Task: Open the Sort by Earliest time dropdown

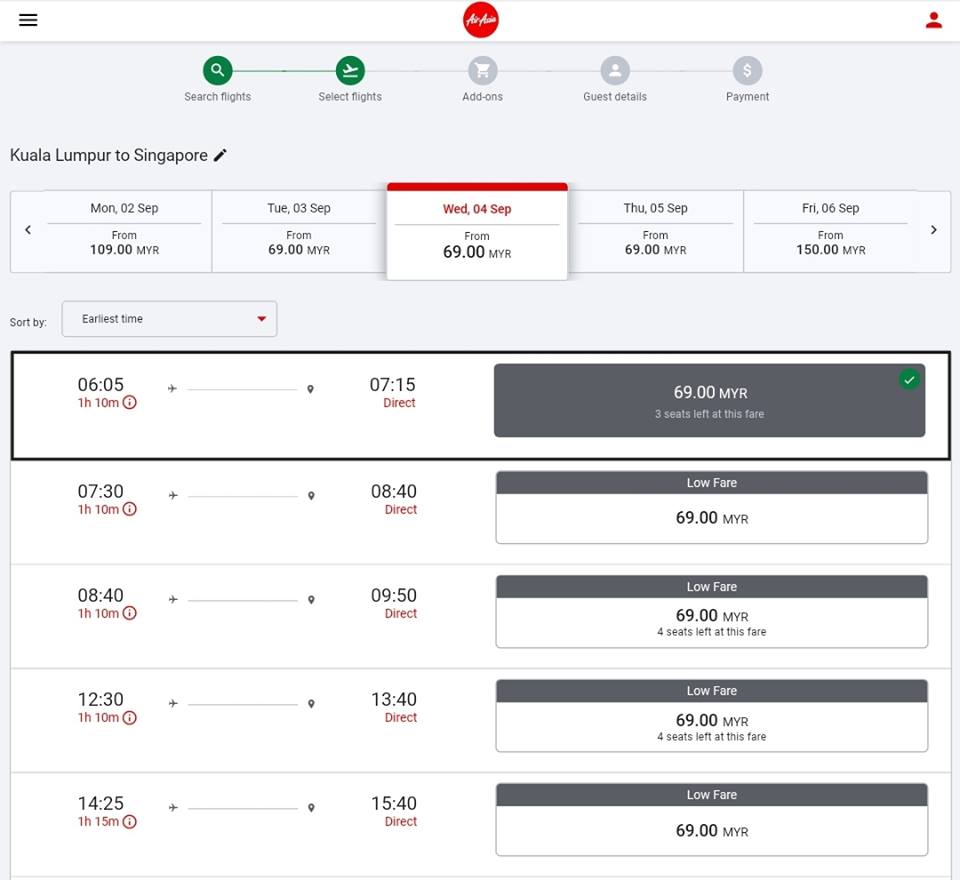Action: pos(169,319)
